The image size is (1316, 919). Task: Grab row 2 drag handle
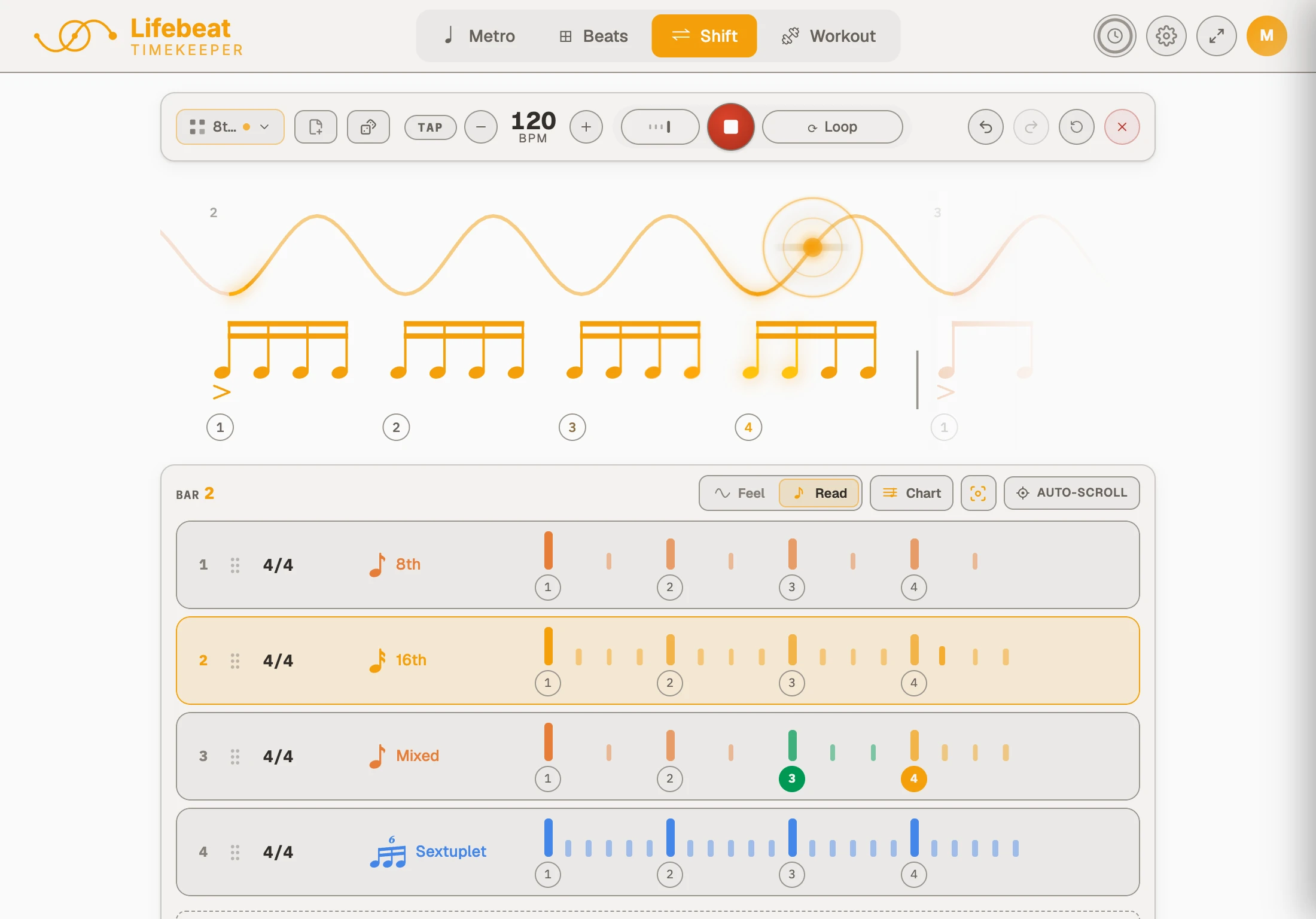235,661
